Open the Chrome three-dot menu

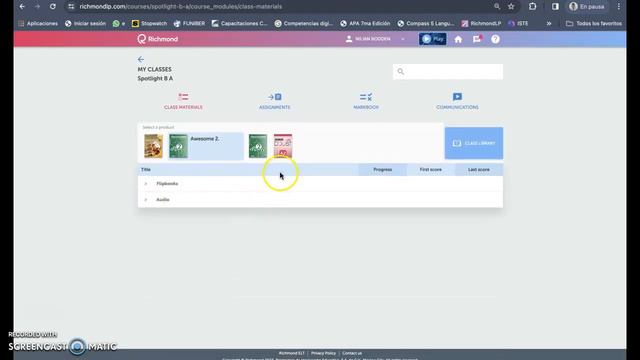(619, 7)
